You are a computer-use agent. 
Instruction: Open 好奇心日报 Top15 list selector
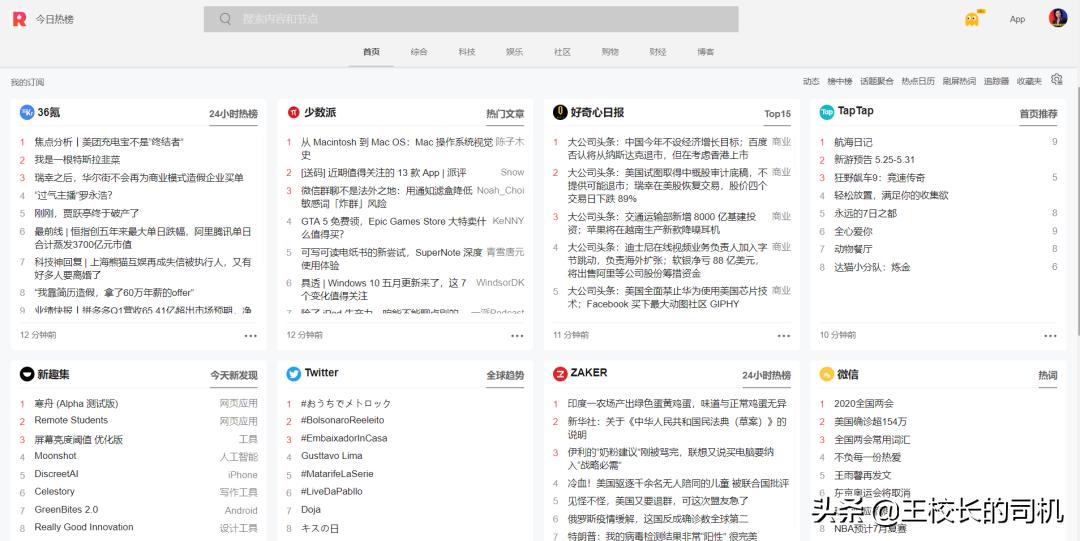[778, 114]
